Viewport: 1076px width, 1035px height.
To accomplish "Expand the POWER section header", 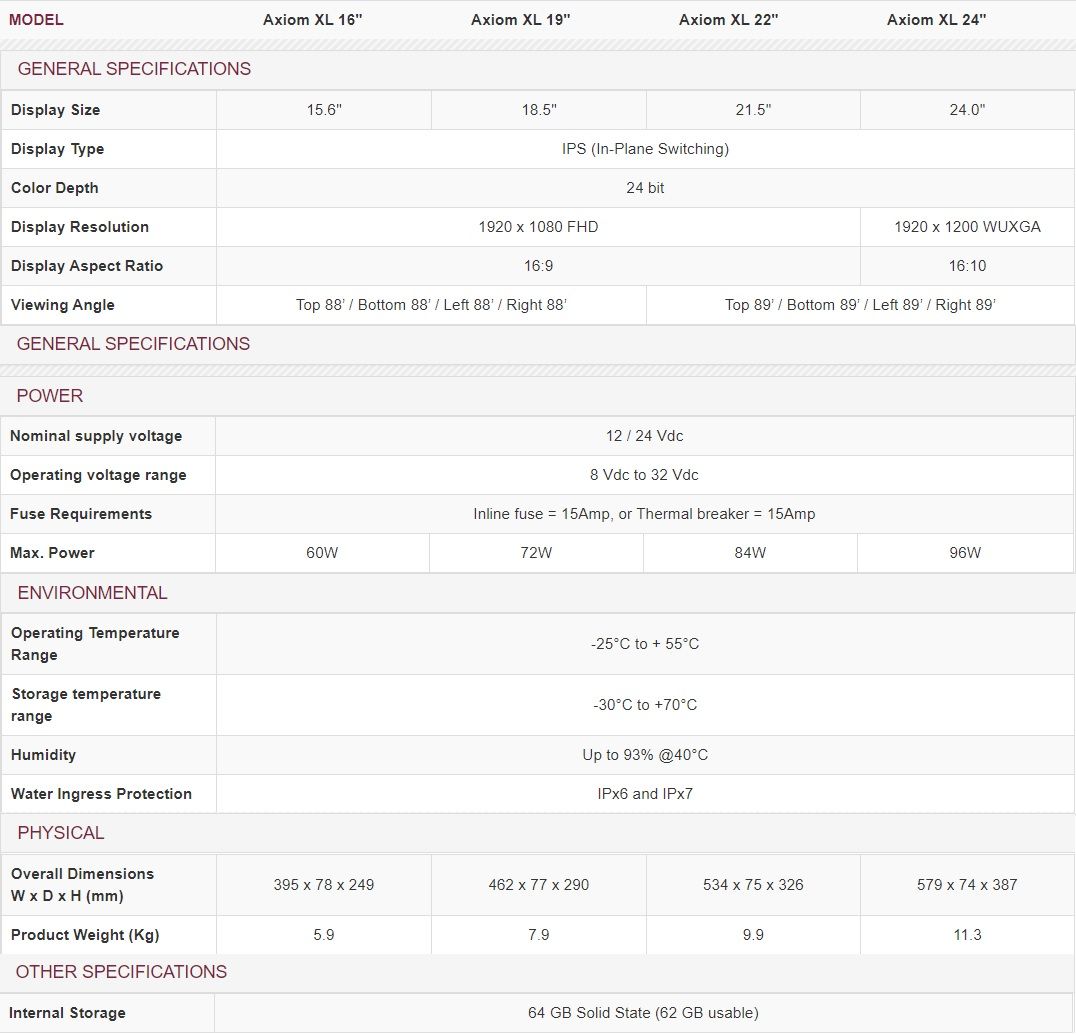I will [x=50, y=396].
